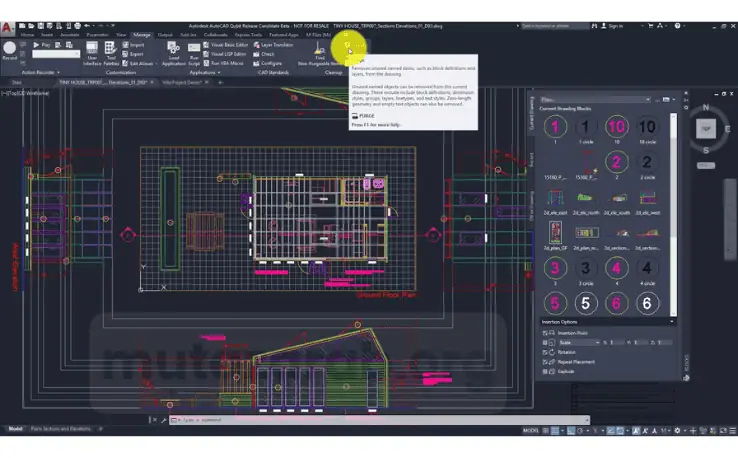This screenshot has height=458, width=738.
Task: Launch the Layer Translator tool
Action: coord(273,45)
